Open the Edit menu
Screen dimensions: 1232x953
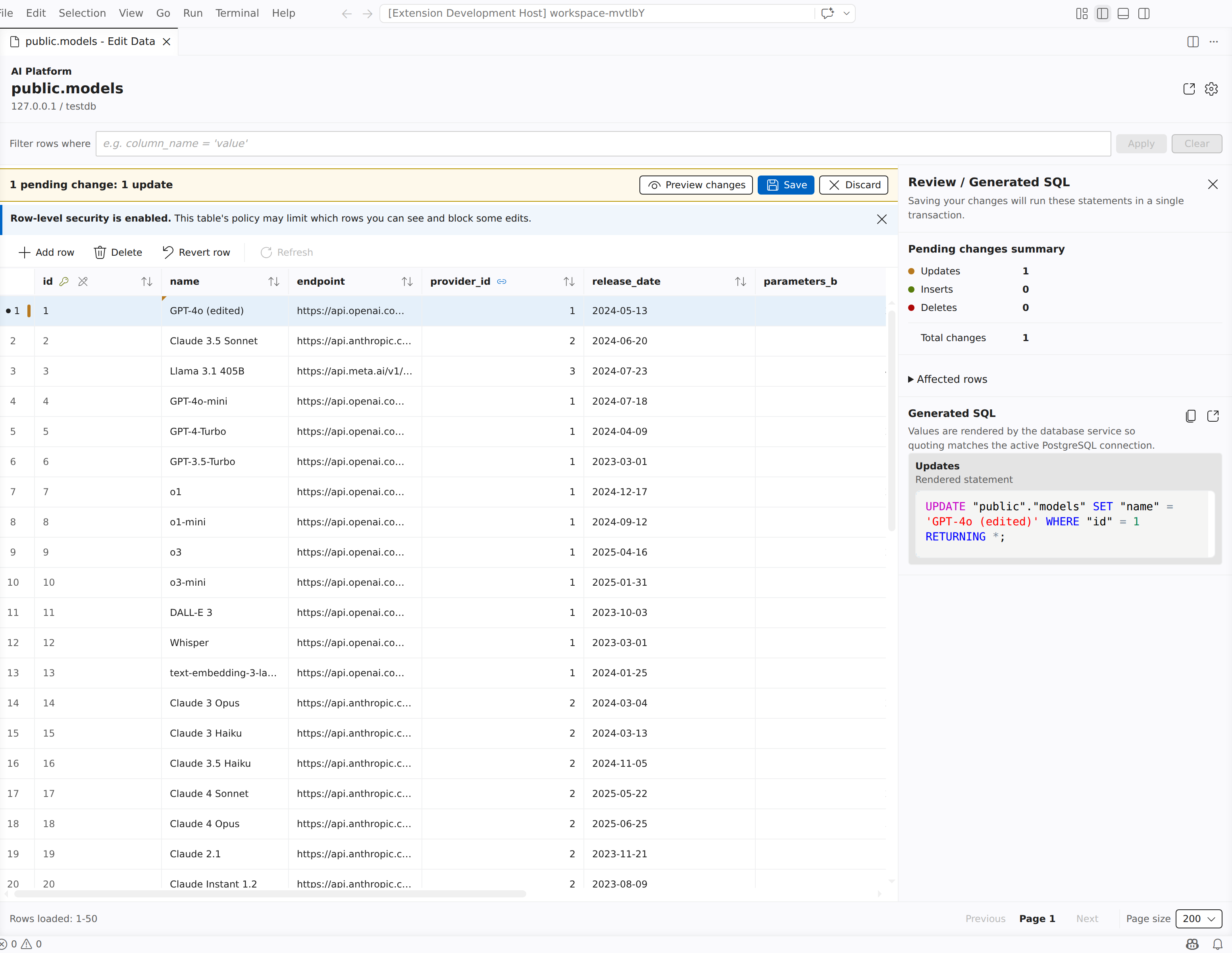tap(36, 13)
